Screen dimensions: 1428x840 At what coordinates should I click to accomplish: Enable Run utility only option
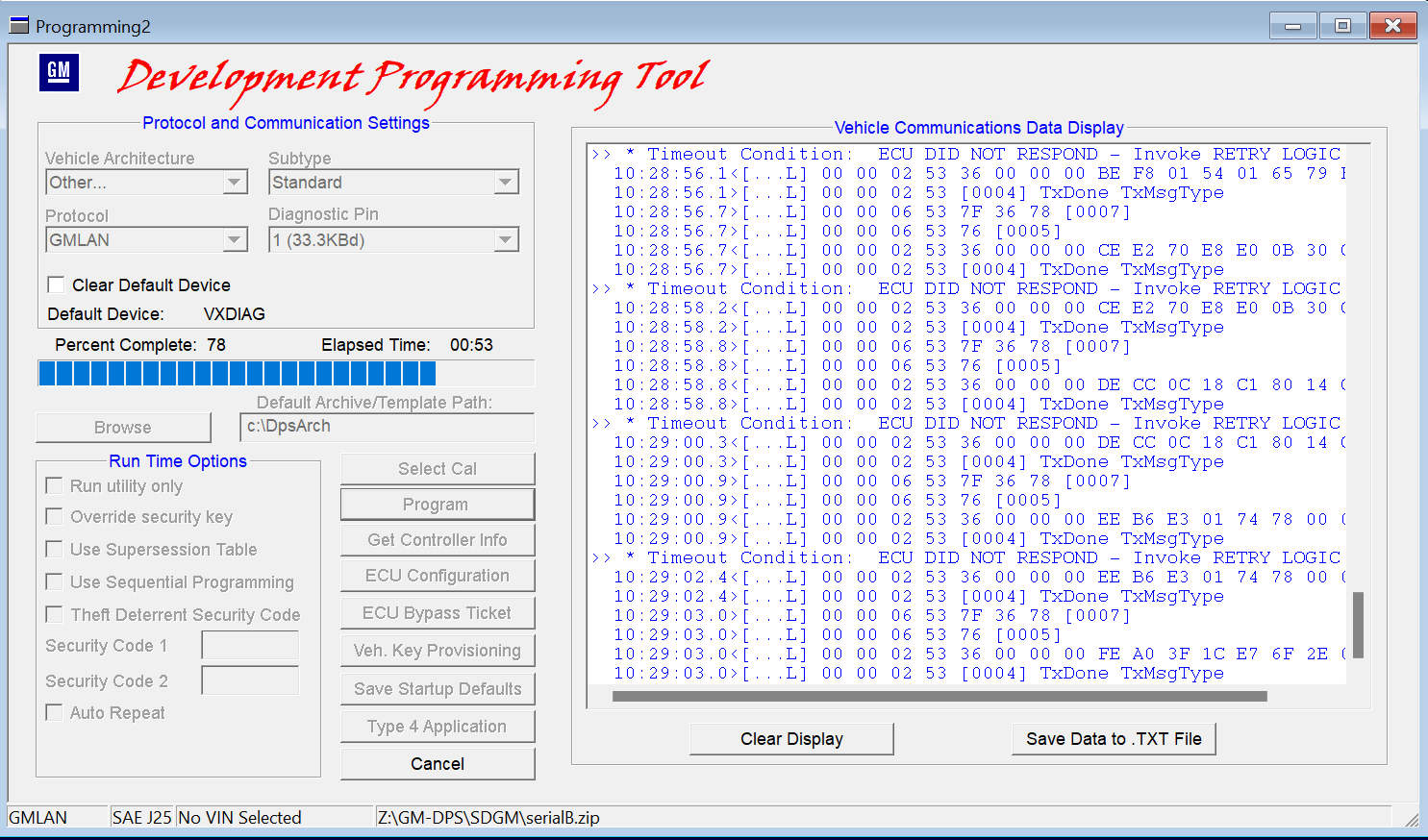(55, 486)
